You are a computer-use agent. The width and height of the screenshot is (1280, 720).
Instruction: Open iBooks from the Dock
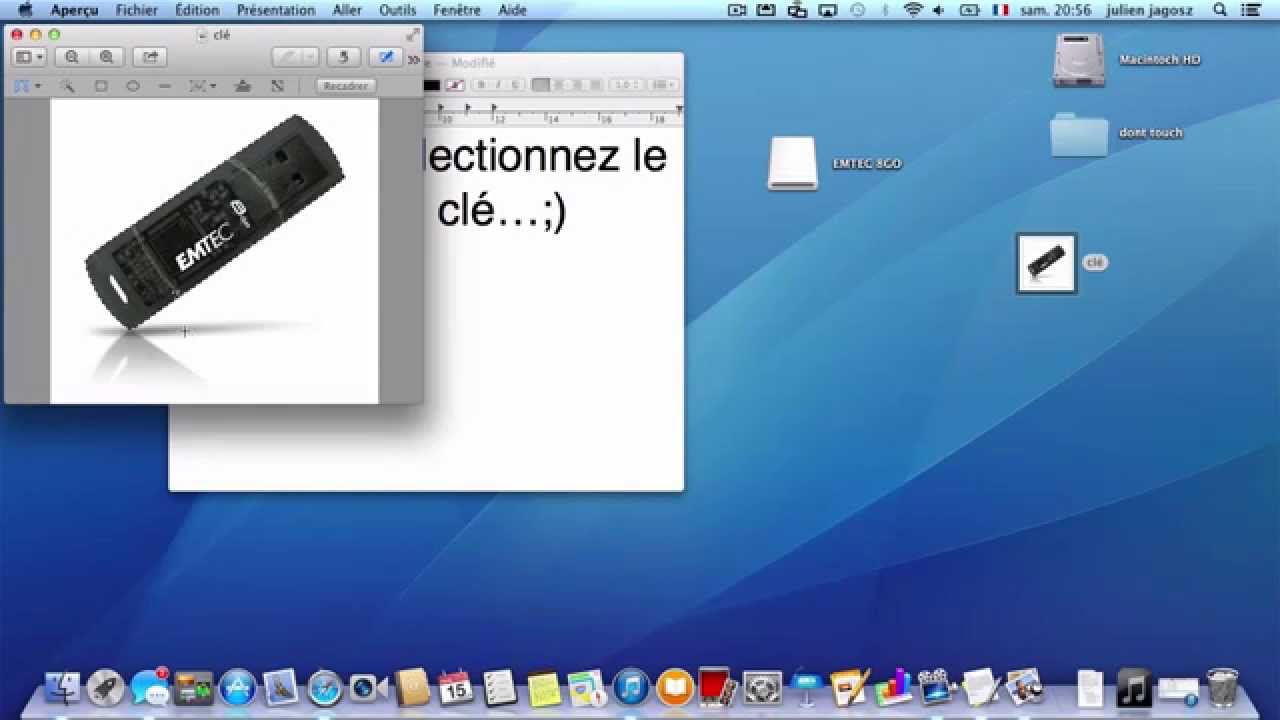coord(675,687)
